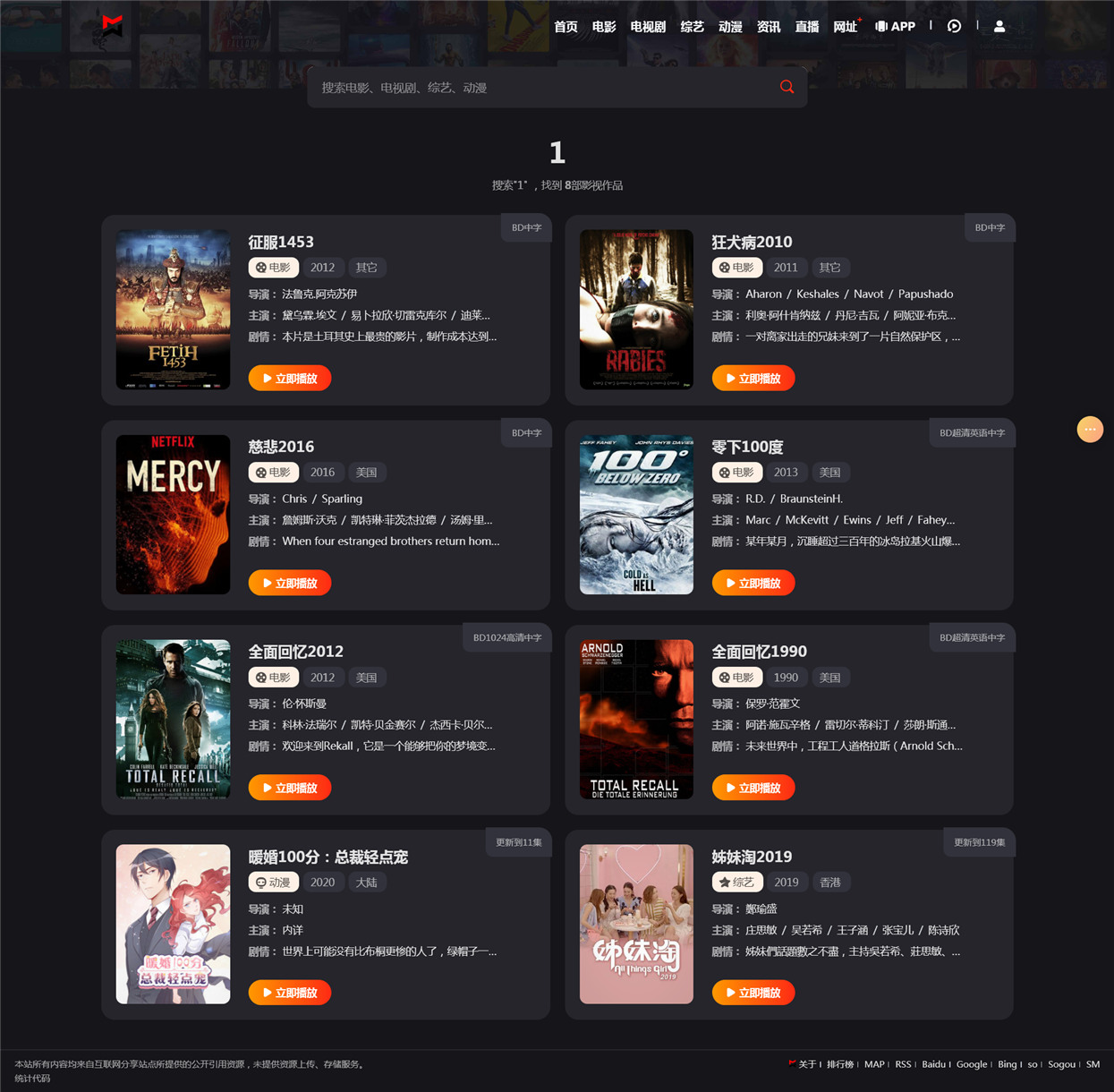Open the 狂犬病2010 title link

coord(752,242)
